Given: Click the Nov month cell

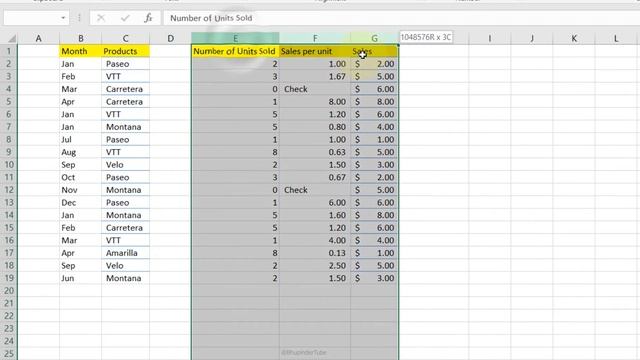Looking at the screenshot, I should point(80,190).
